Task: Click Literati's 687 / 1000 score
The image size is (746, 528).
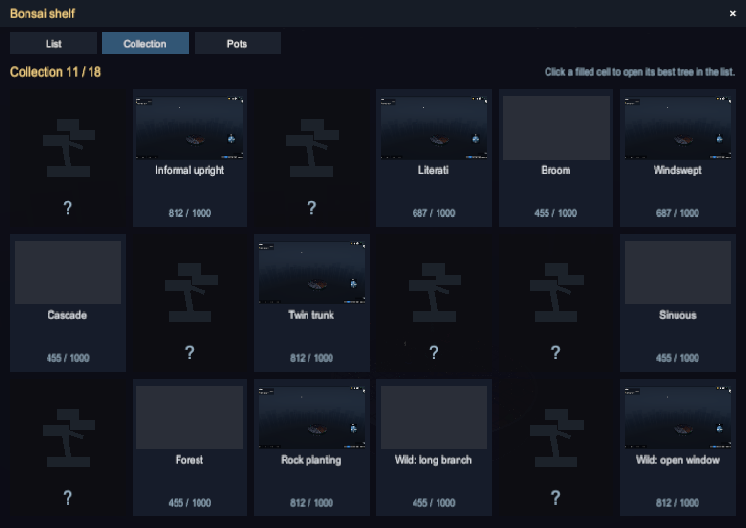Action: click(433, 213)
